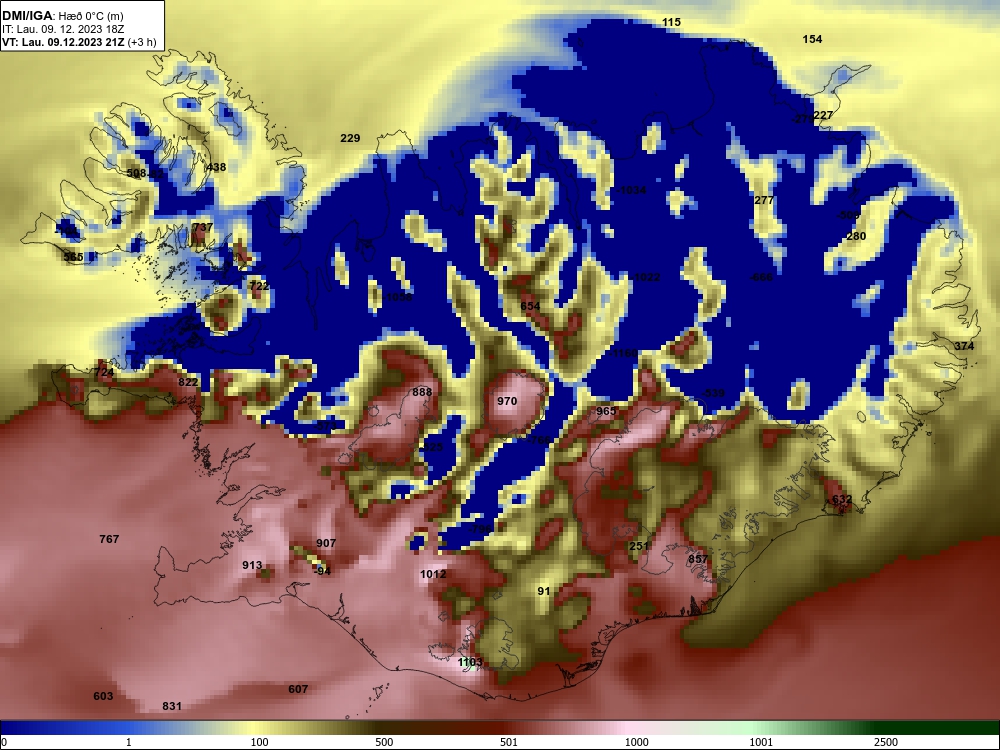Click the map value 831
The width and height of the screenshot is (1000, 750).
[x=172, y=707]
